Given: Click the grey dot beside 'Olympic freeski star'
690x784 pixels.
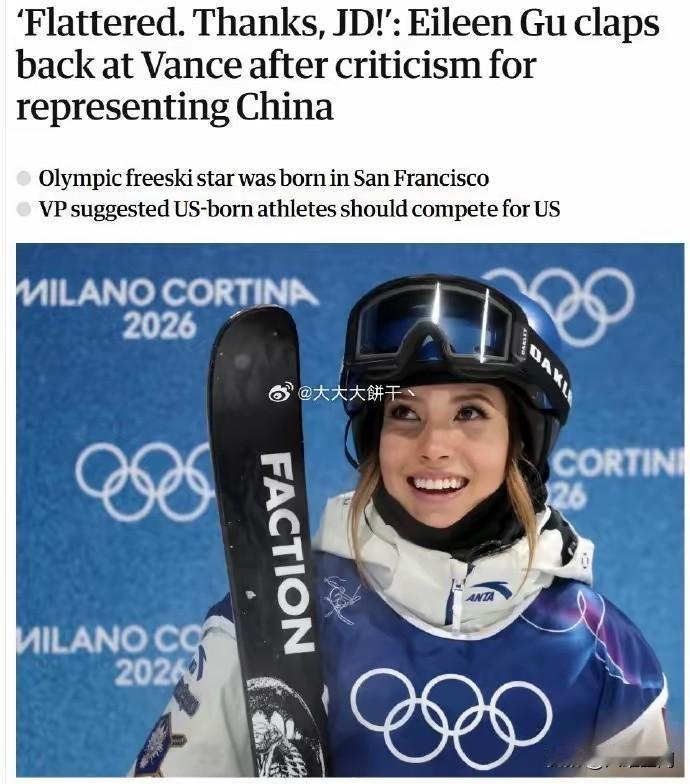Looking at the screenshot, I should point(24,178).
